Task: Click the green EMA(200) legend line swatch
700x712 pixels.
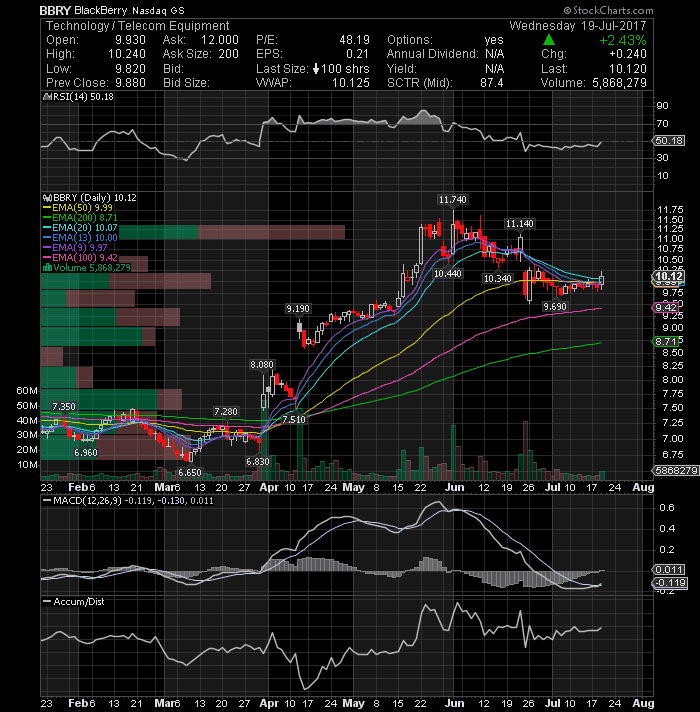Action: pos(47,218)
